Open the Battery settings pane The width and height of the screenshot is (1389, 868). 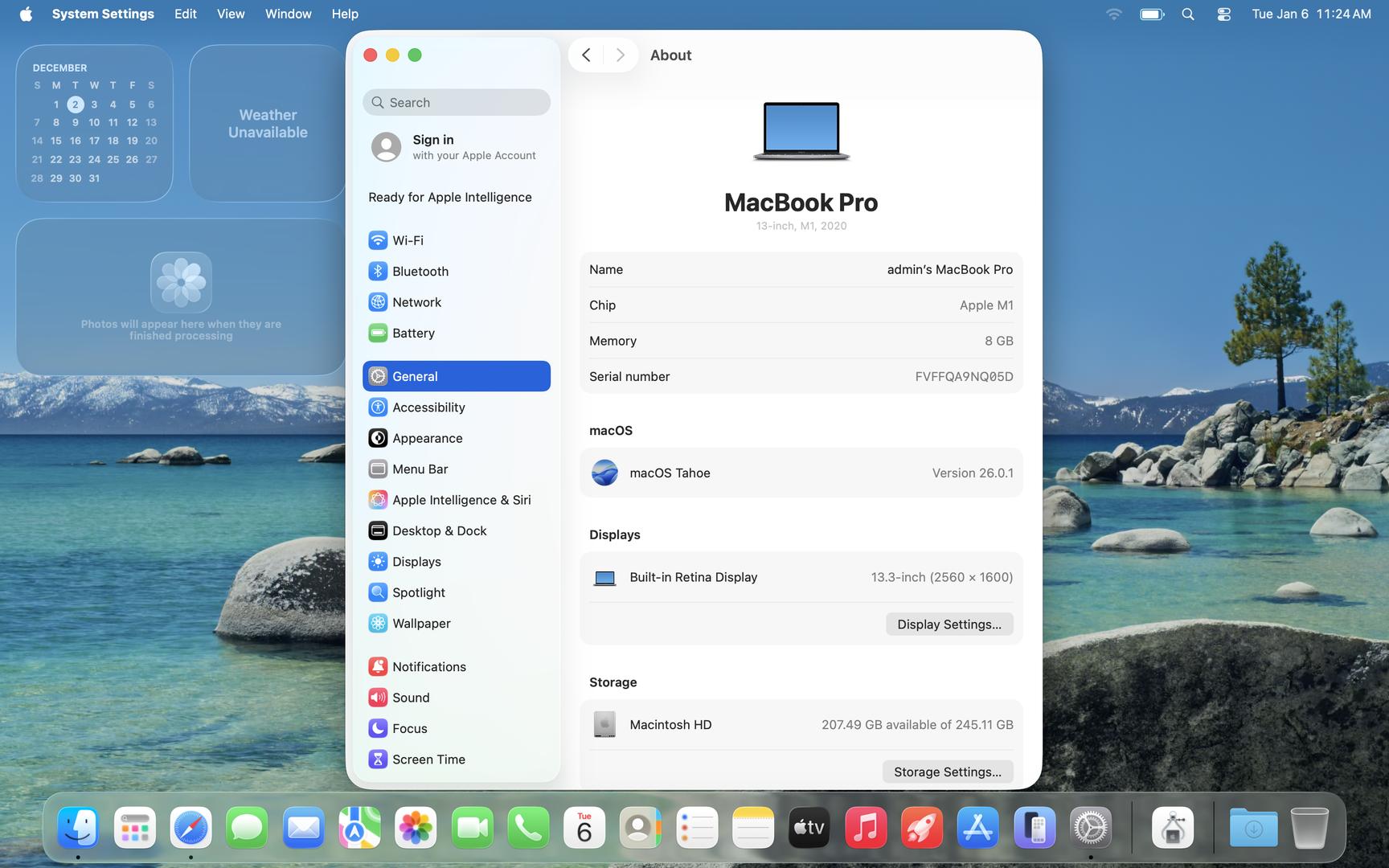click(x=413, y=334)
